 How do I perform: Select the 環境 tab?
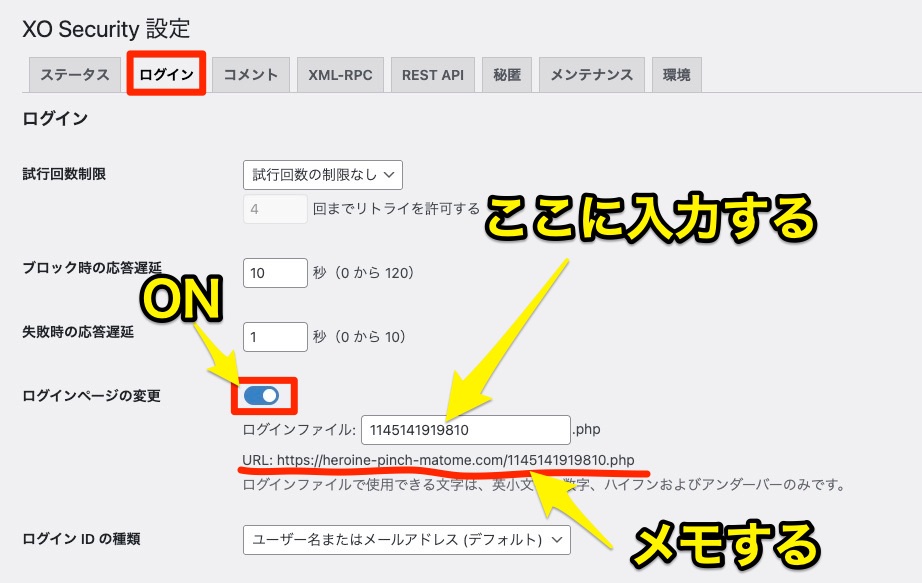(676, 75)
